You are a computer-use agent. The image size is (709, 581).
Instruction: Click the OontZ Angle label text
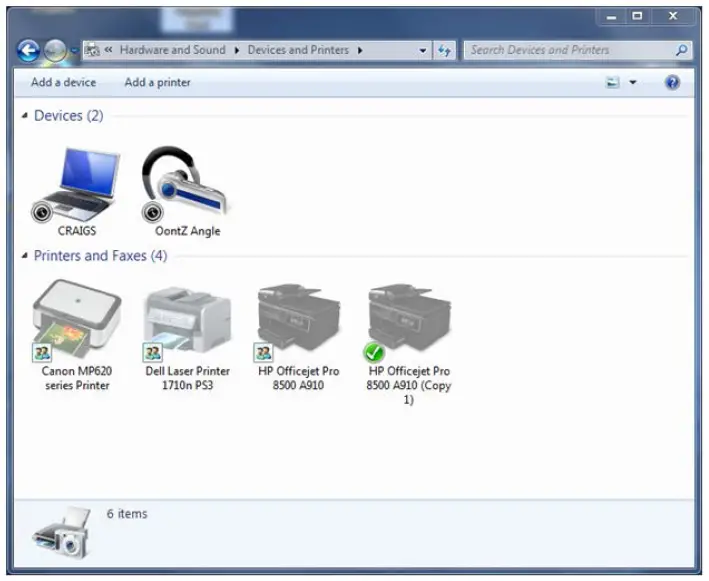coord(188,231)
